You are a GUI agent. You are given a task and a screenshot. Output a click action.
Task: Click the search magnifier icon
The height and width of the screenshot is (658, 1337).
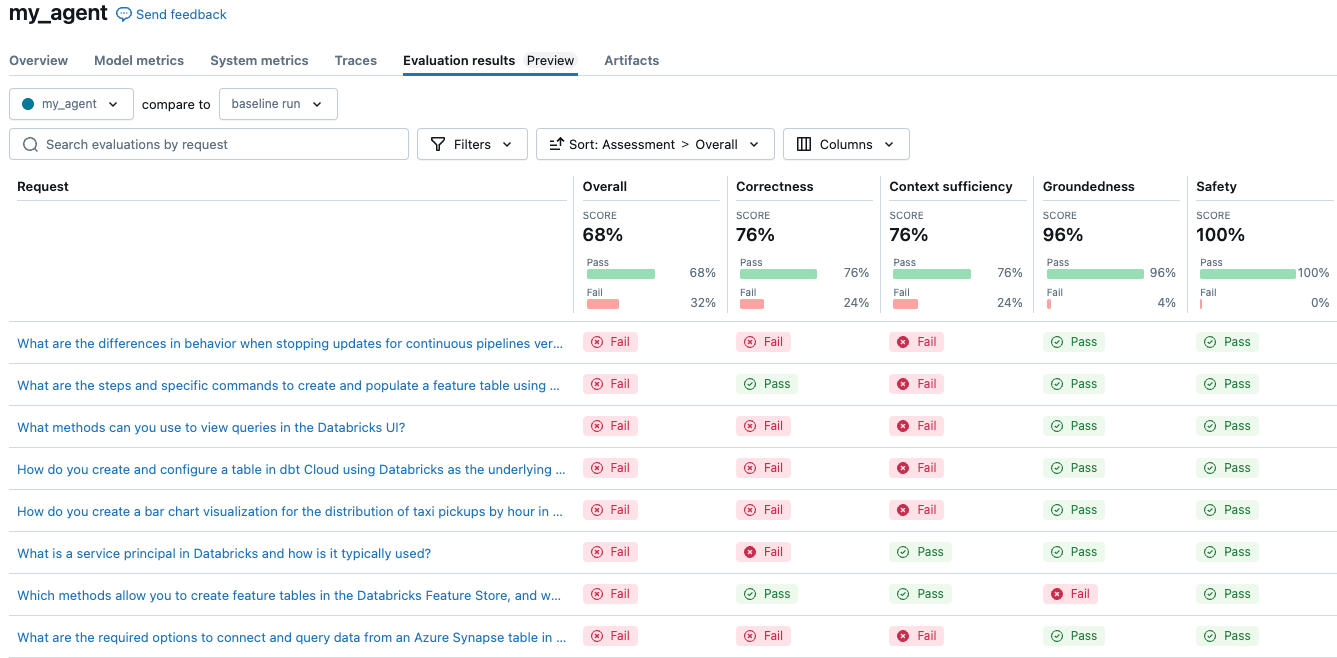pos(29,144)
